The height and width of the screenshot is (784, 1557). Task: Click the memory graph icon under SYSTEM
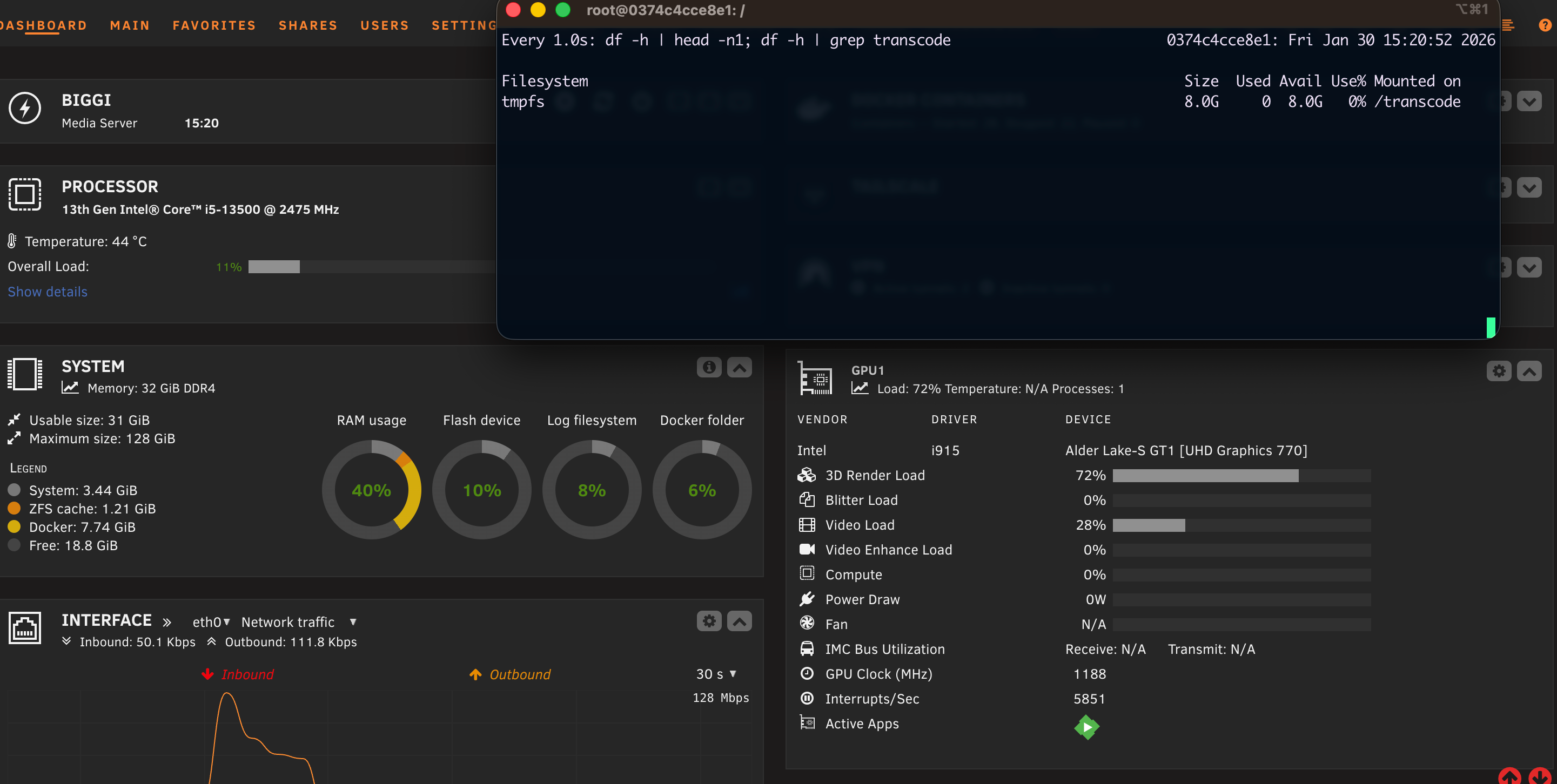click(x=70, y=388)
